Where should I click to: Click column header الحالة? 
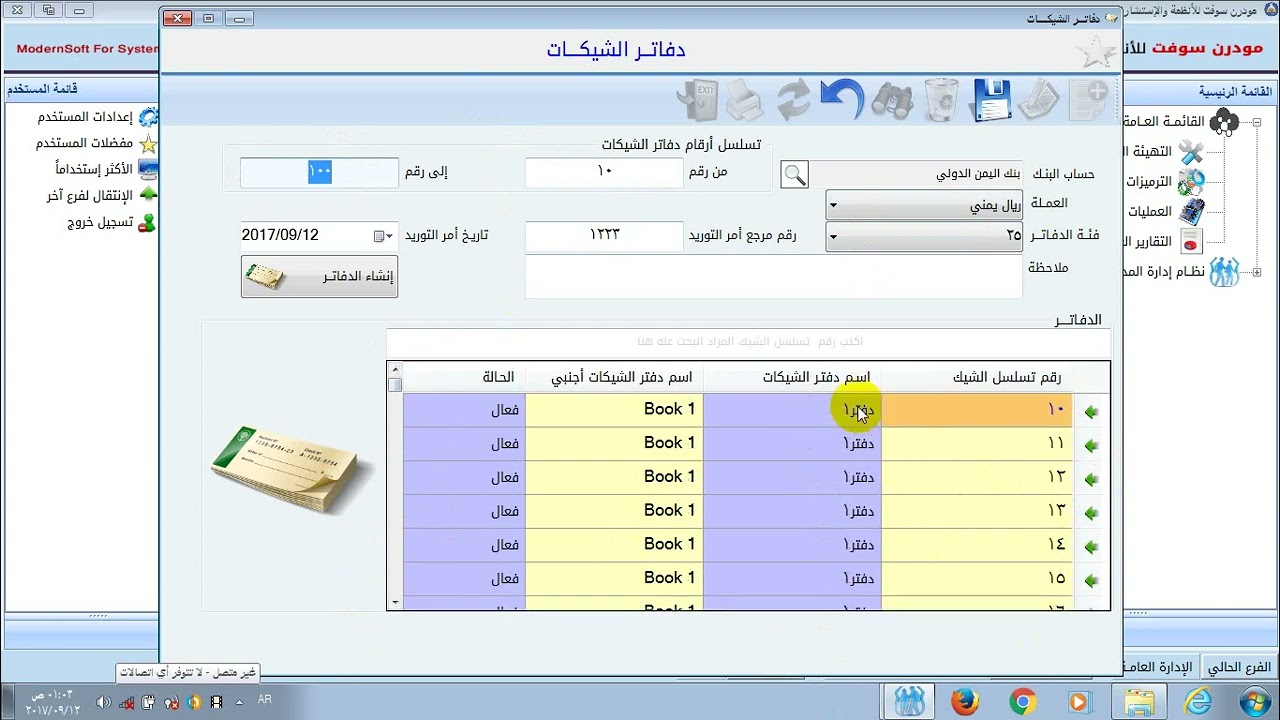464,377
